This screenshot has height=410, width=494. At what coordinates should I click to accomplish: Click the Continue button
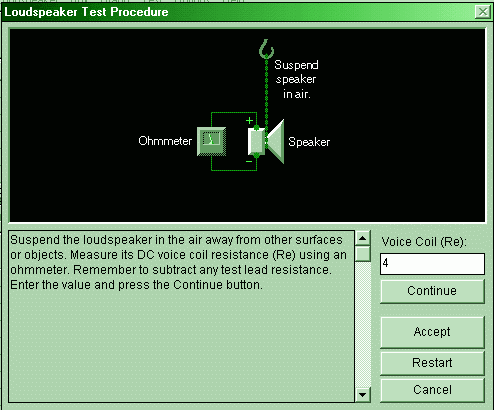pos(432,291)
